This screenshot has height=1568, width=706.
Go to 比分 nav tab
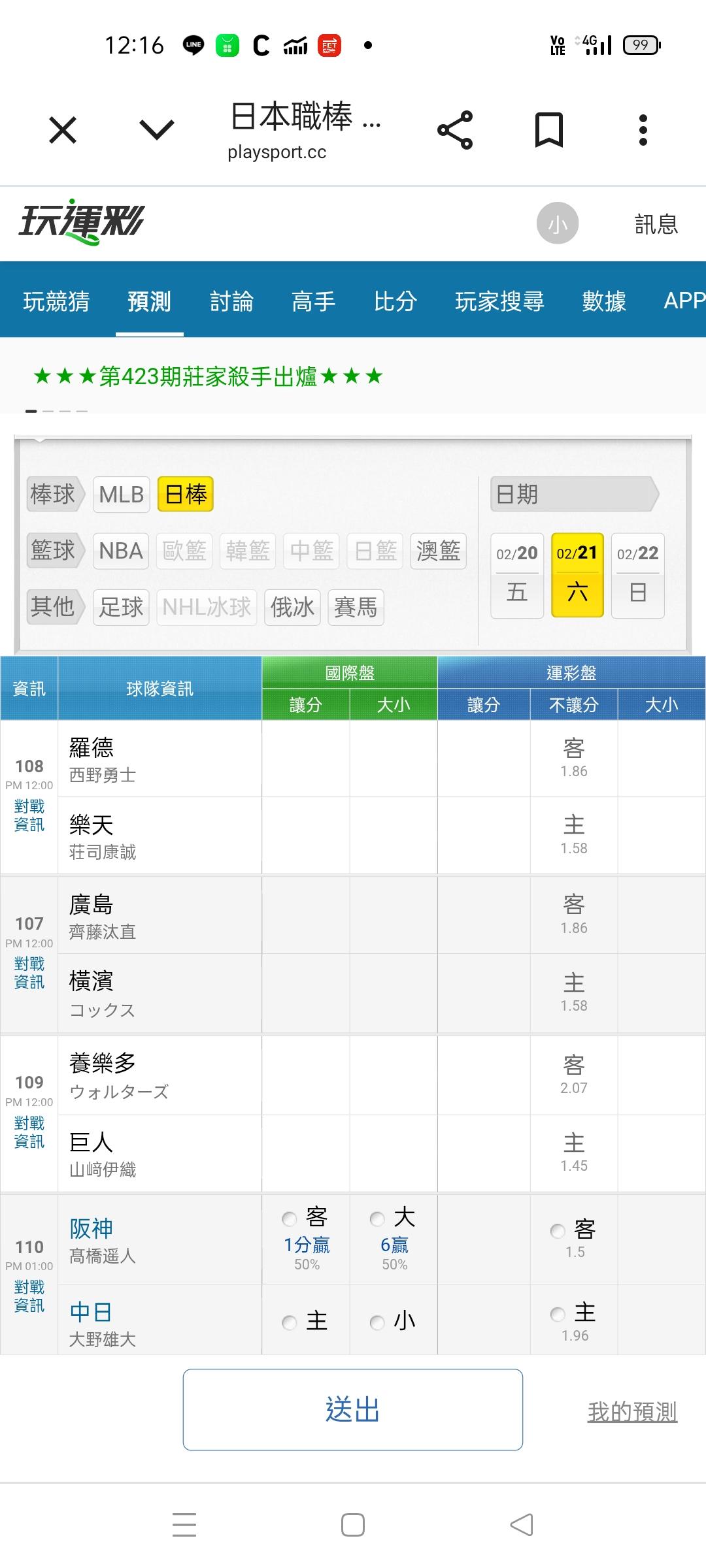click(395, 301)
